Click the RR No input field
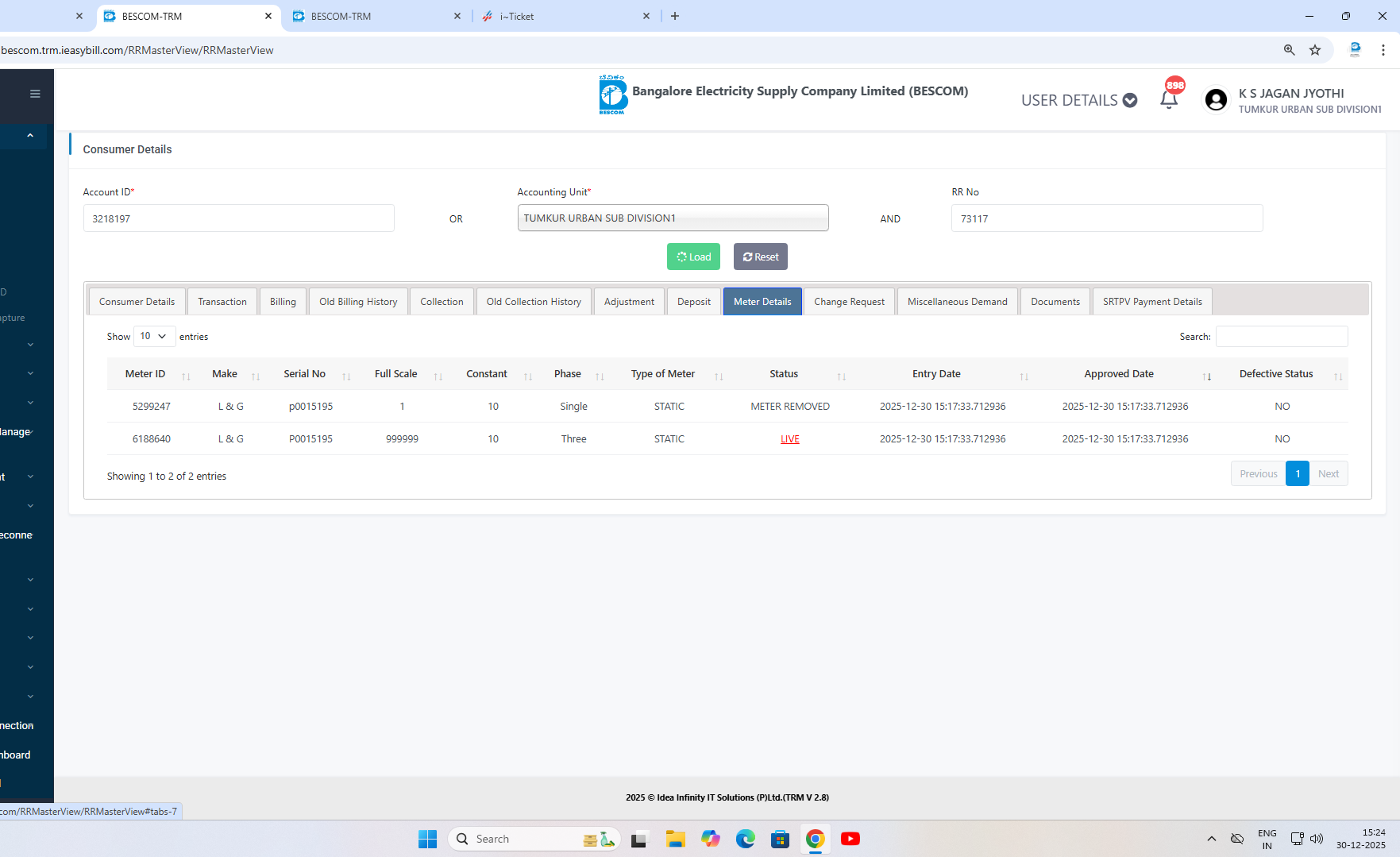This screenshot has height=857, width=1400. point(1106,218)
